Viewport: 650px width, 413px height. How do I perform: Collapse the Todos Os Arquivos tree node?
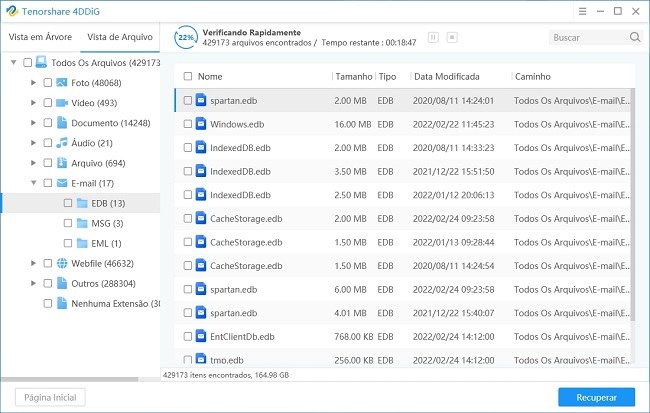[14, 63]
